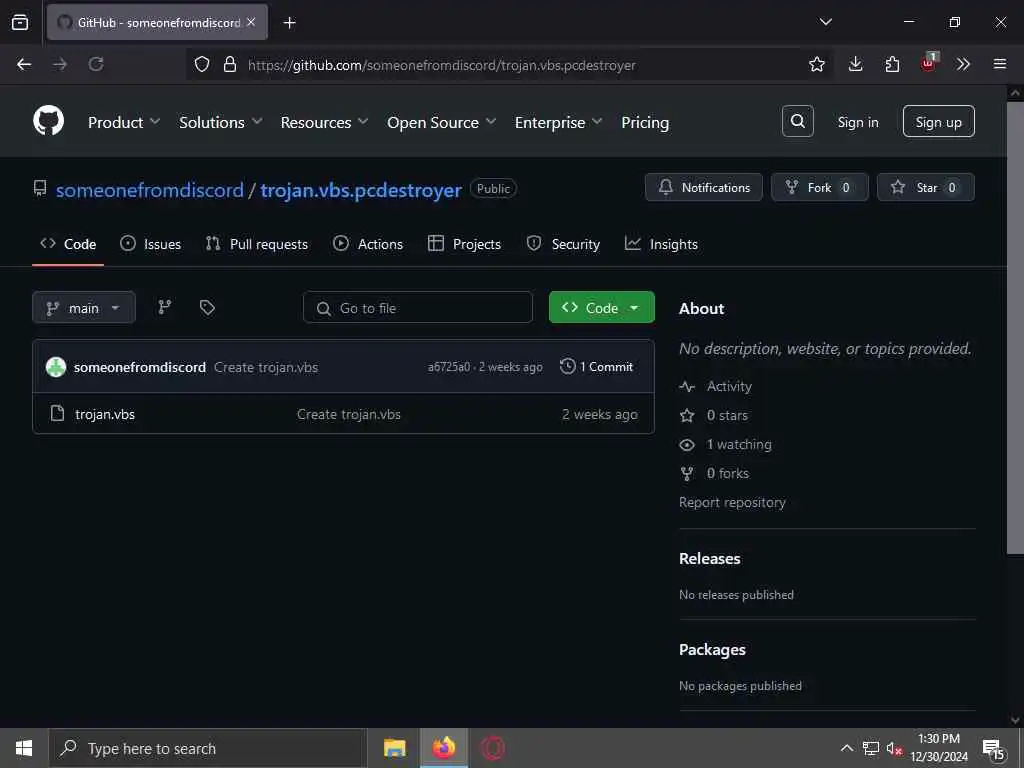This screenshot has width=1024, height=768.
Task: Open the someonefromdiscord owner link
Action: pos(150,190)
